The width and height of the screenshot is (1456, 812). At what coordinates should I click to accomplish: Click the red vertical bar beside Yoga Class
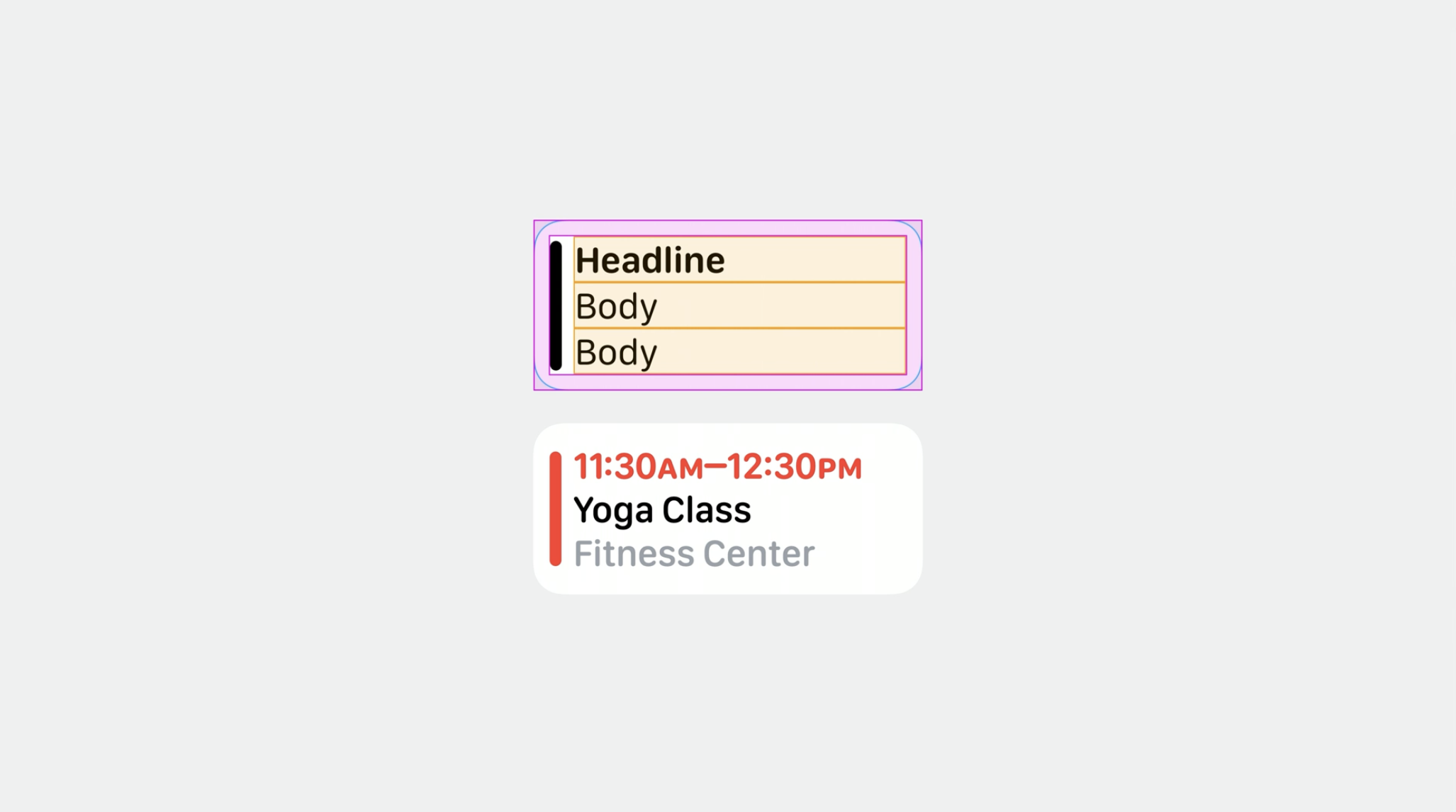tap(555, 509)
